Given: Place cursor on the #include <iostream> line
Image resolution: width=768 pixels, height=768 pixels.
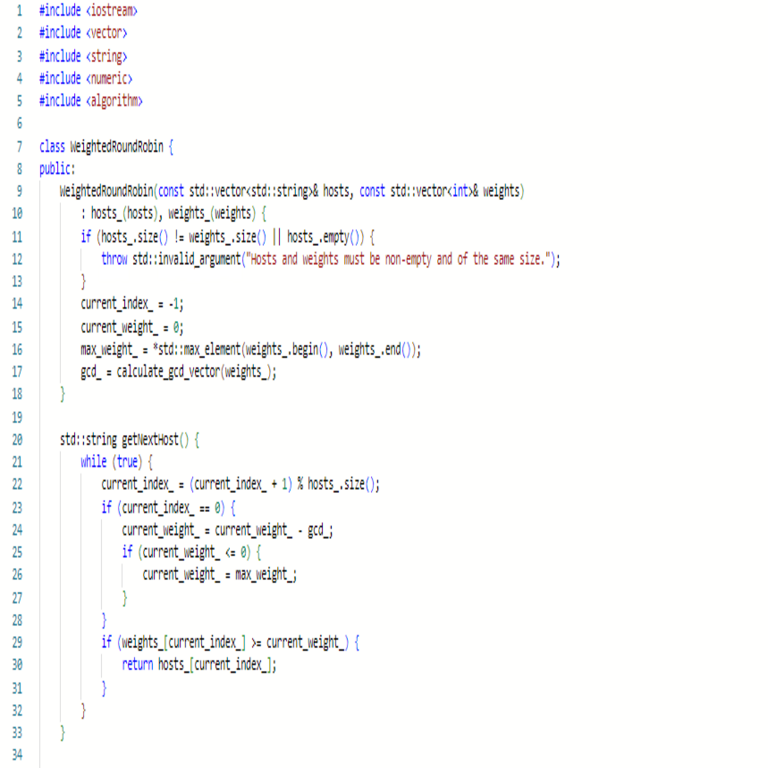Looking at the screenshot, I should click(88, 10).
